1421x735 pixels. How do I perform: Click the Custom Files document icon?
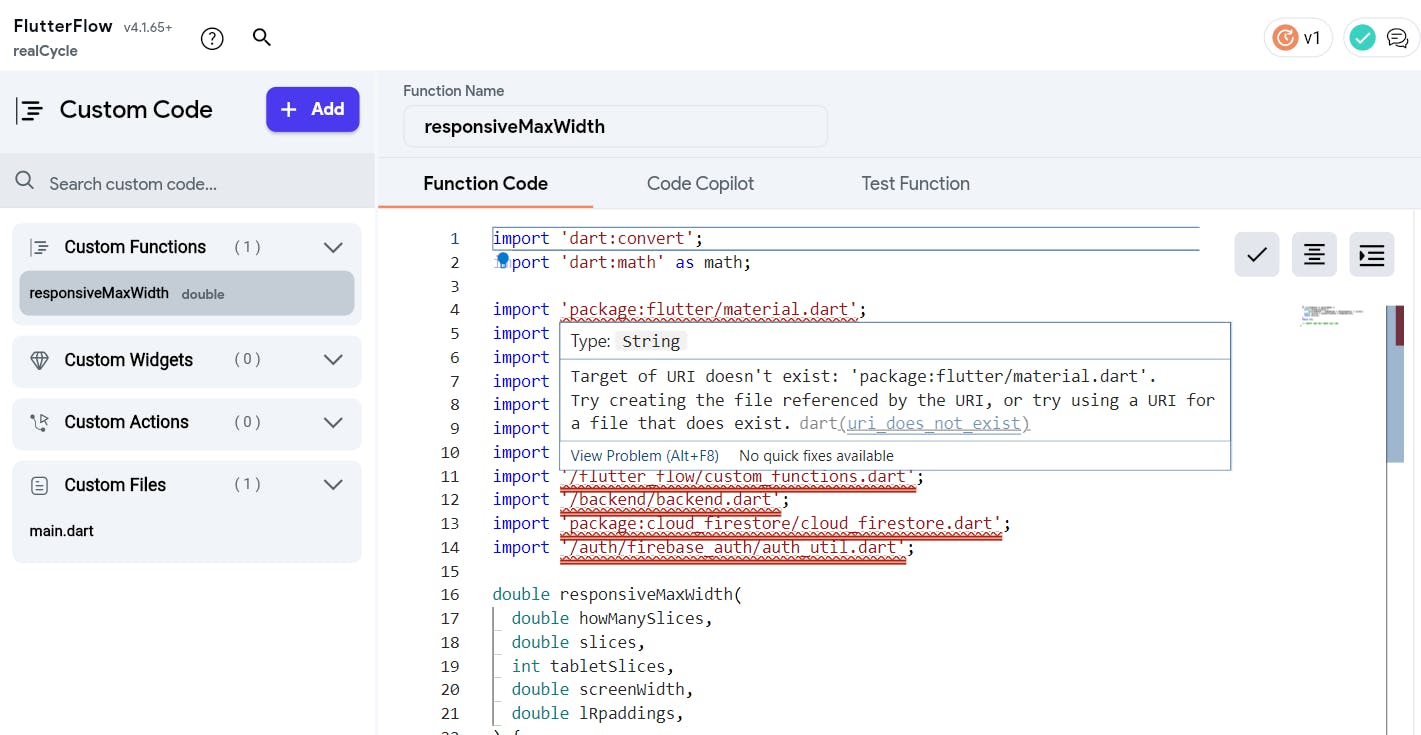pos(40,485)
